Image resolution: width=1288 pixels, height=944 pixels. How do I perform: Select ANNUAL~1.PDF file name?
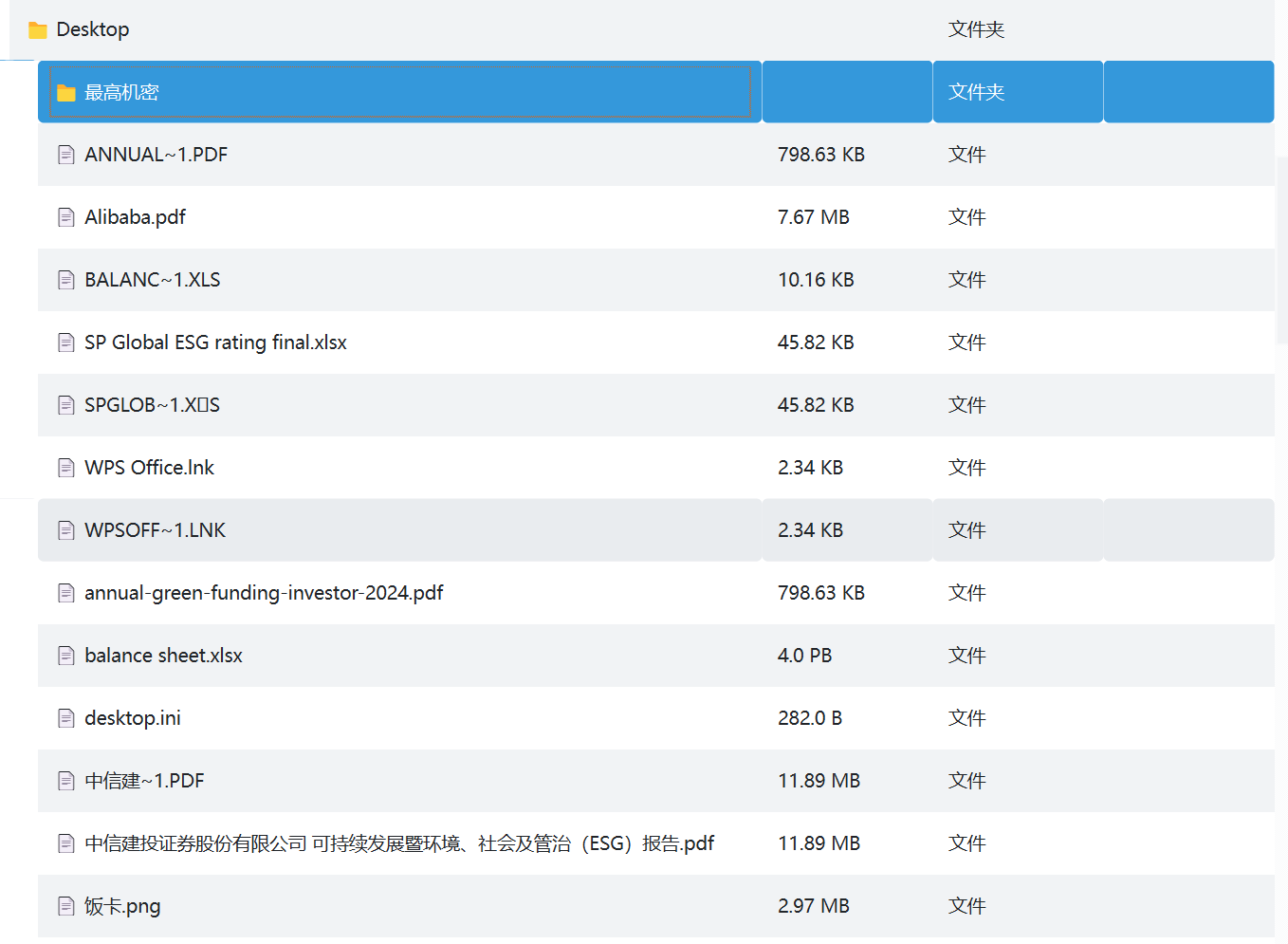coord(156,156)
